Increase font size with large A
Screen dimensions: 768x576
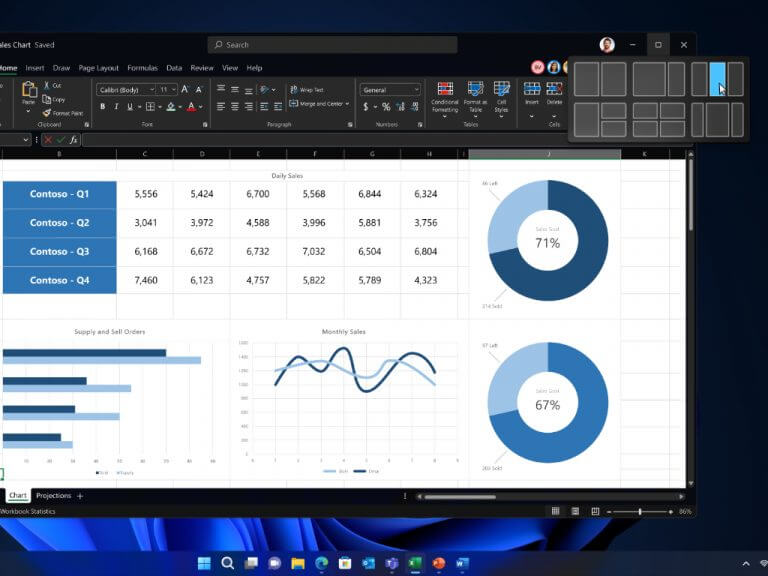point(185,89)
